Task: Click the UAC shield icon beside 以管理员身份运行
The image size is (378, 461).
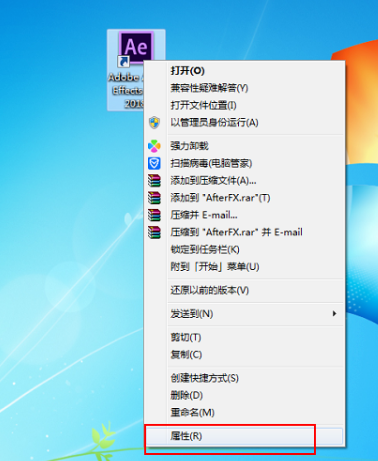Action: [x=154, y=123]
